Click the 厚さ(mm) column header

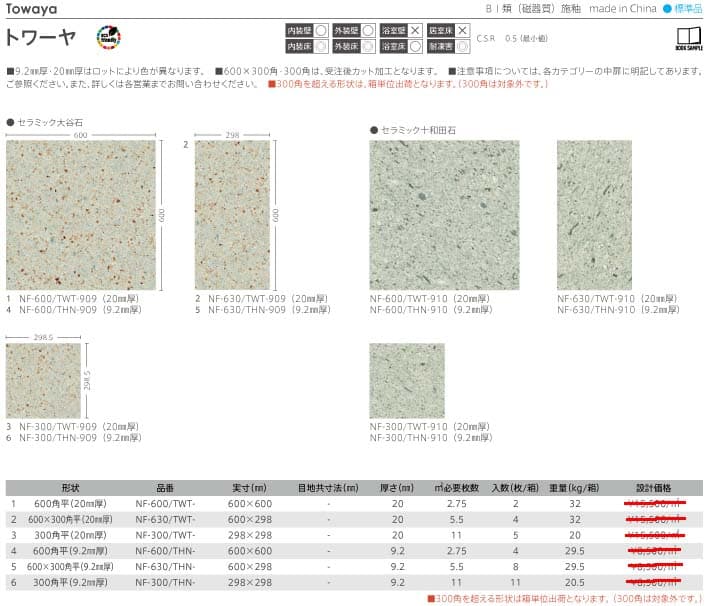pos(397,488)
